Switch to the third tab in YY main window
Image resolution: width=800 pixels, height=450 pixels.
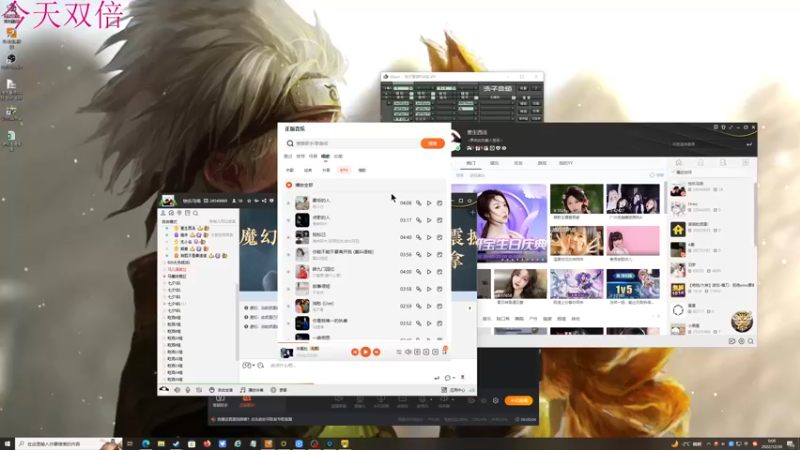pos(518,163)
